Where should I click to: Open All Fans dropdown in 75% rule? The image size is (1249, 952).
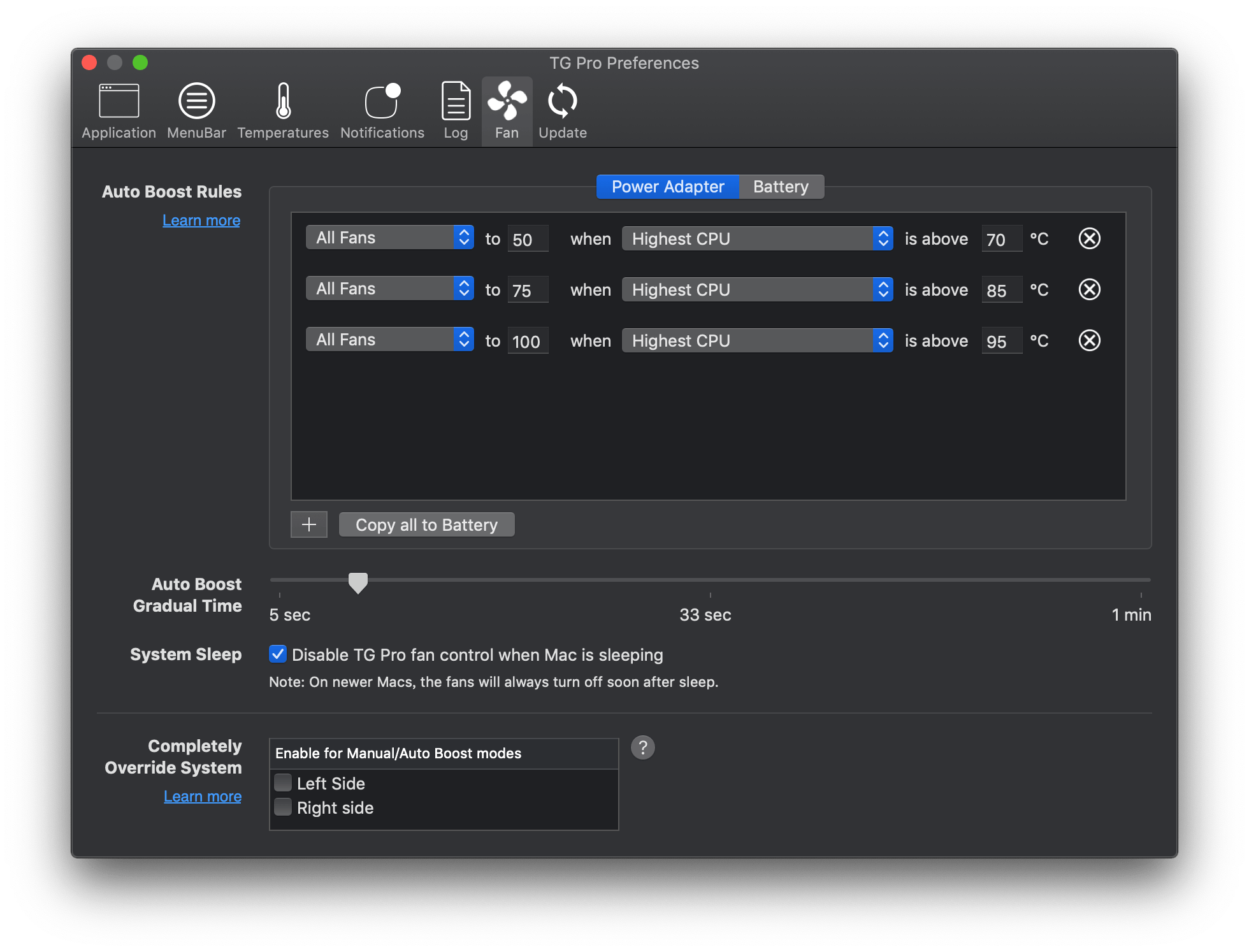coord(389,289)
